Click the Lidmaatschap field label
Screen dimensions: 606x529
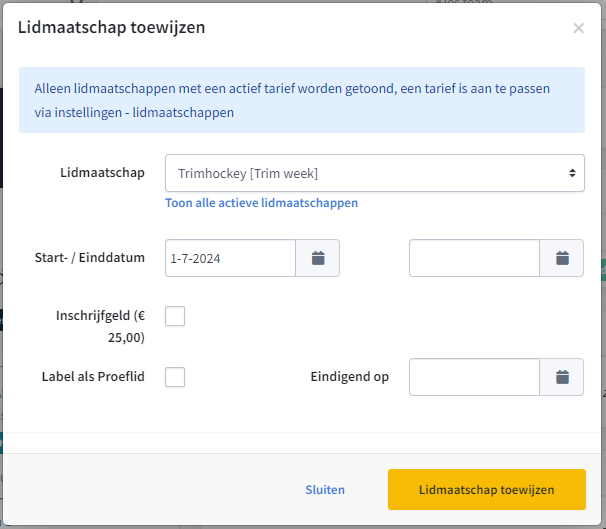tap(102, 172)
